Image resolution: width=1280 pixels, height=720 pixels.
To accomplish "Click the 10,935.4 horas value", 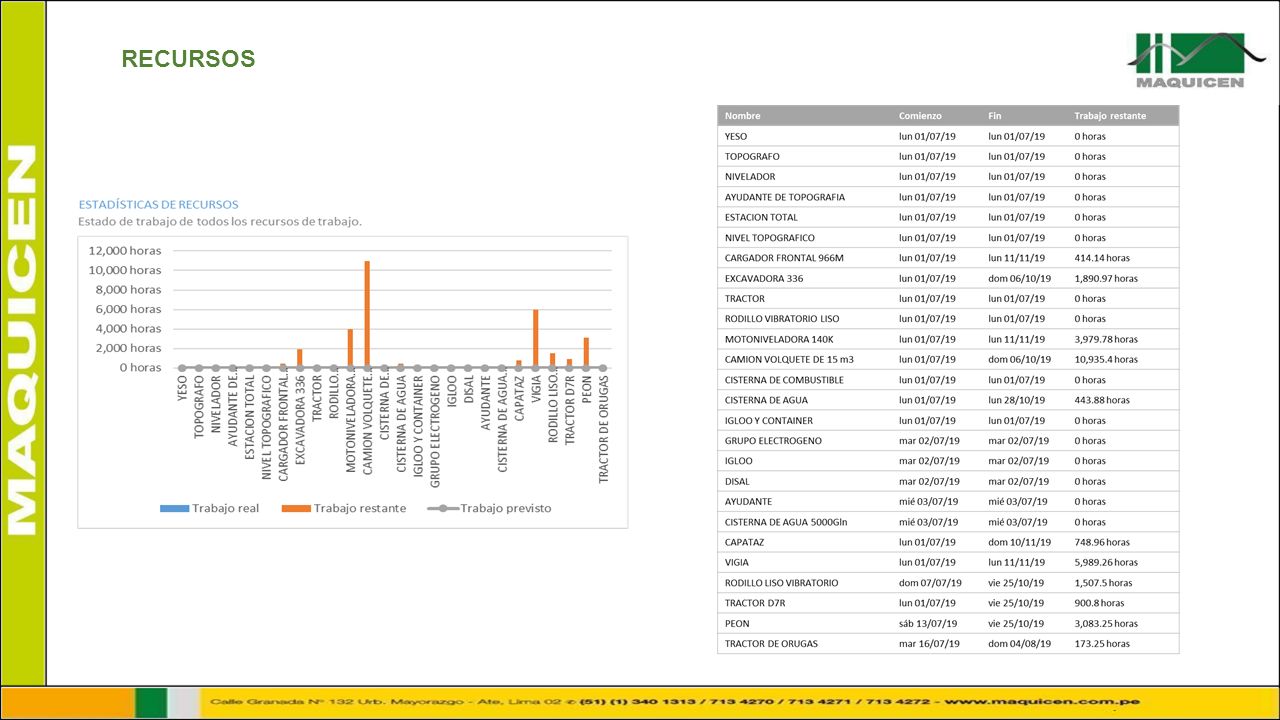I will point(1106,359).
